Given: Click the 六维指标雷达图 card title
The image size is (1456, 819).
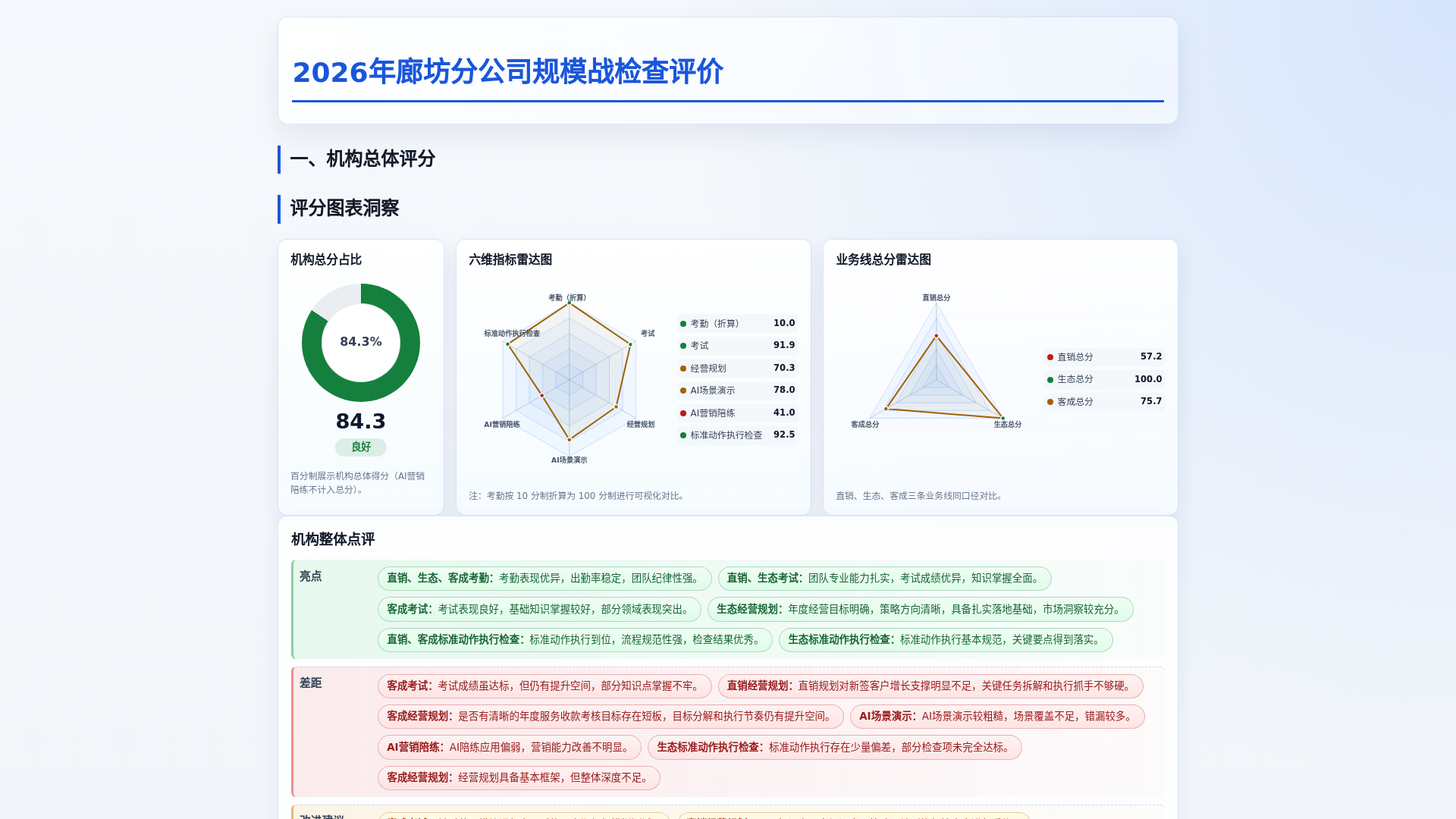Looking at the screenshot, I should pyautogui.click(x=510, y=259).
